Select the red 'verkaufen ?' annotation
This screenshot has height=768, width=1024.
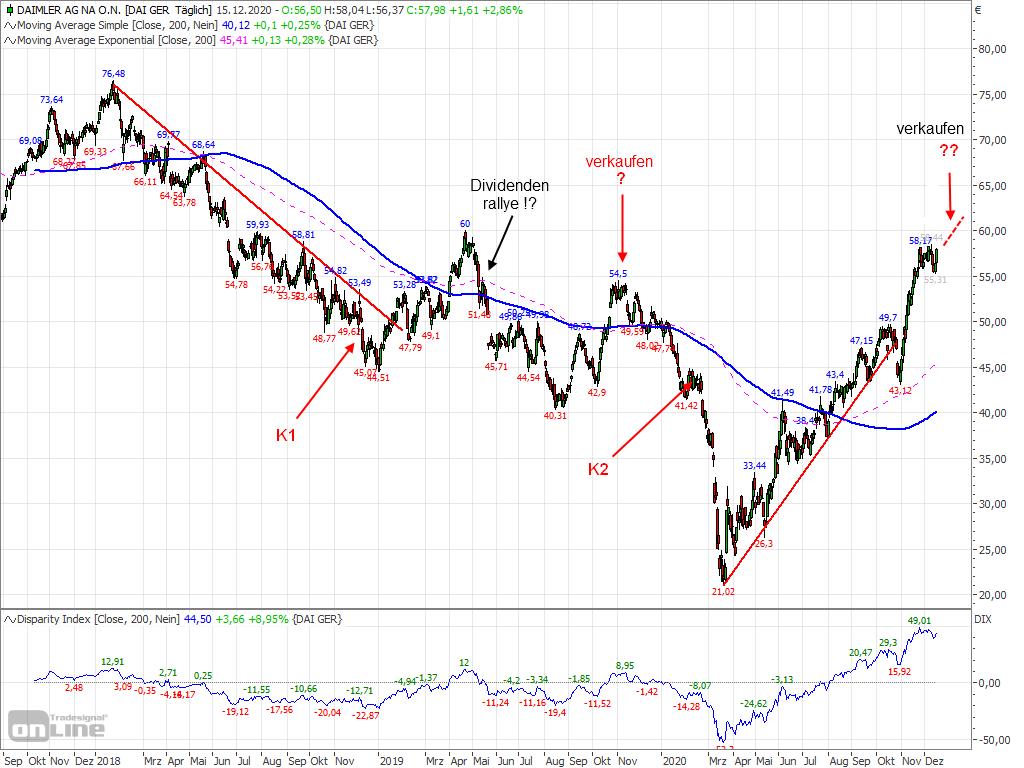619,169
